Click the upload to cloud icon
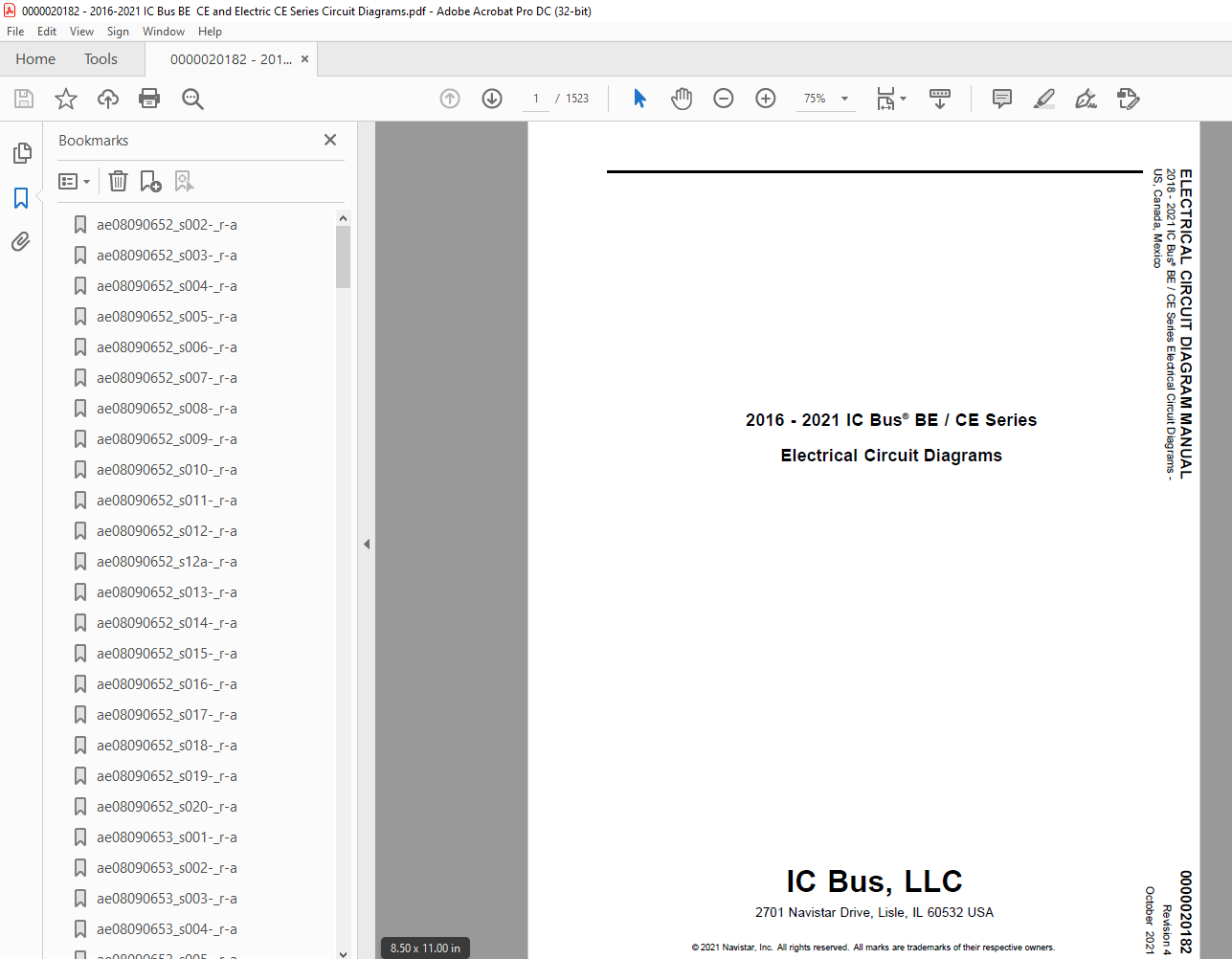The image size is (1232, 959). click(108, 99)
